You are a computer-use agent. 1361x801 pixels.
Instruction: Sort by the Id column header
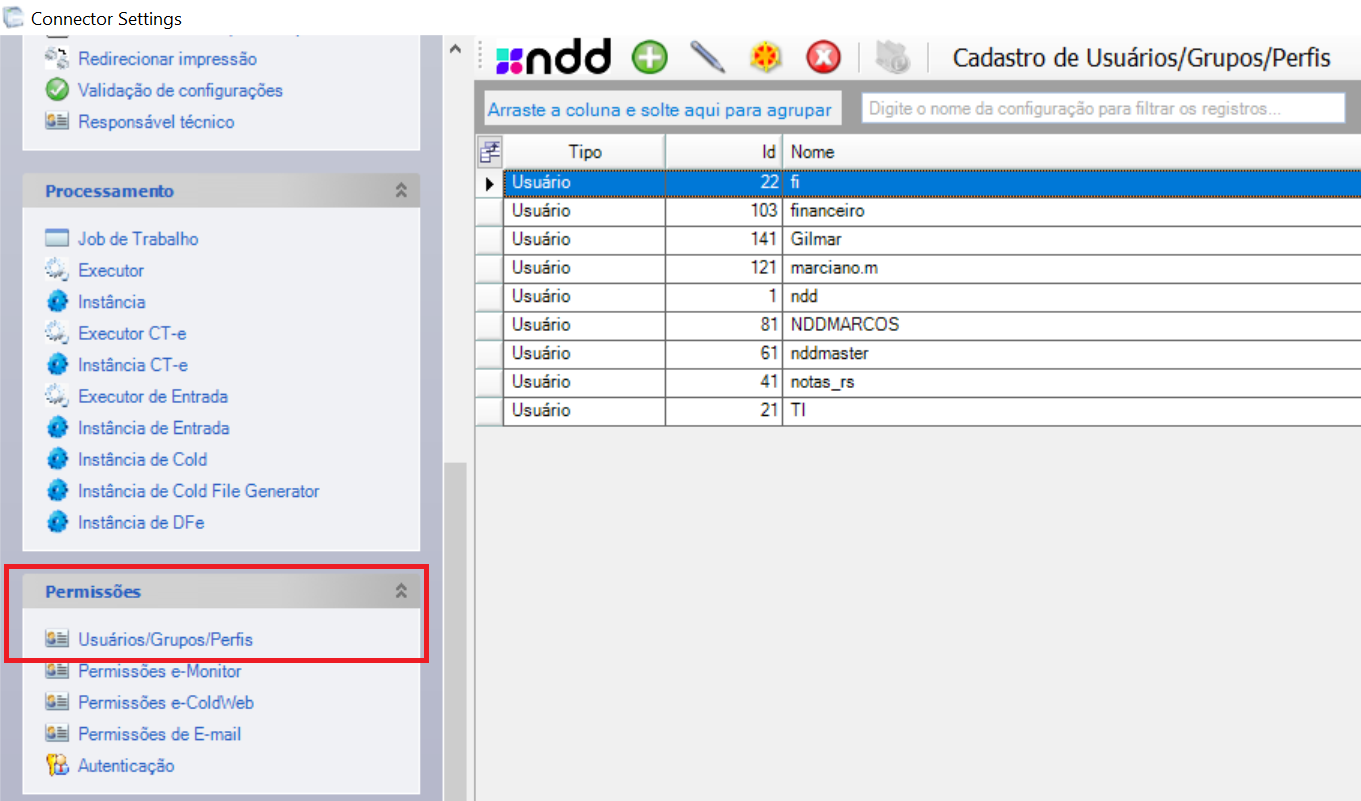724,152
